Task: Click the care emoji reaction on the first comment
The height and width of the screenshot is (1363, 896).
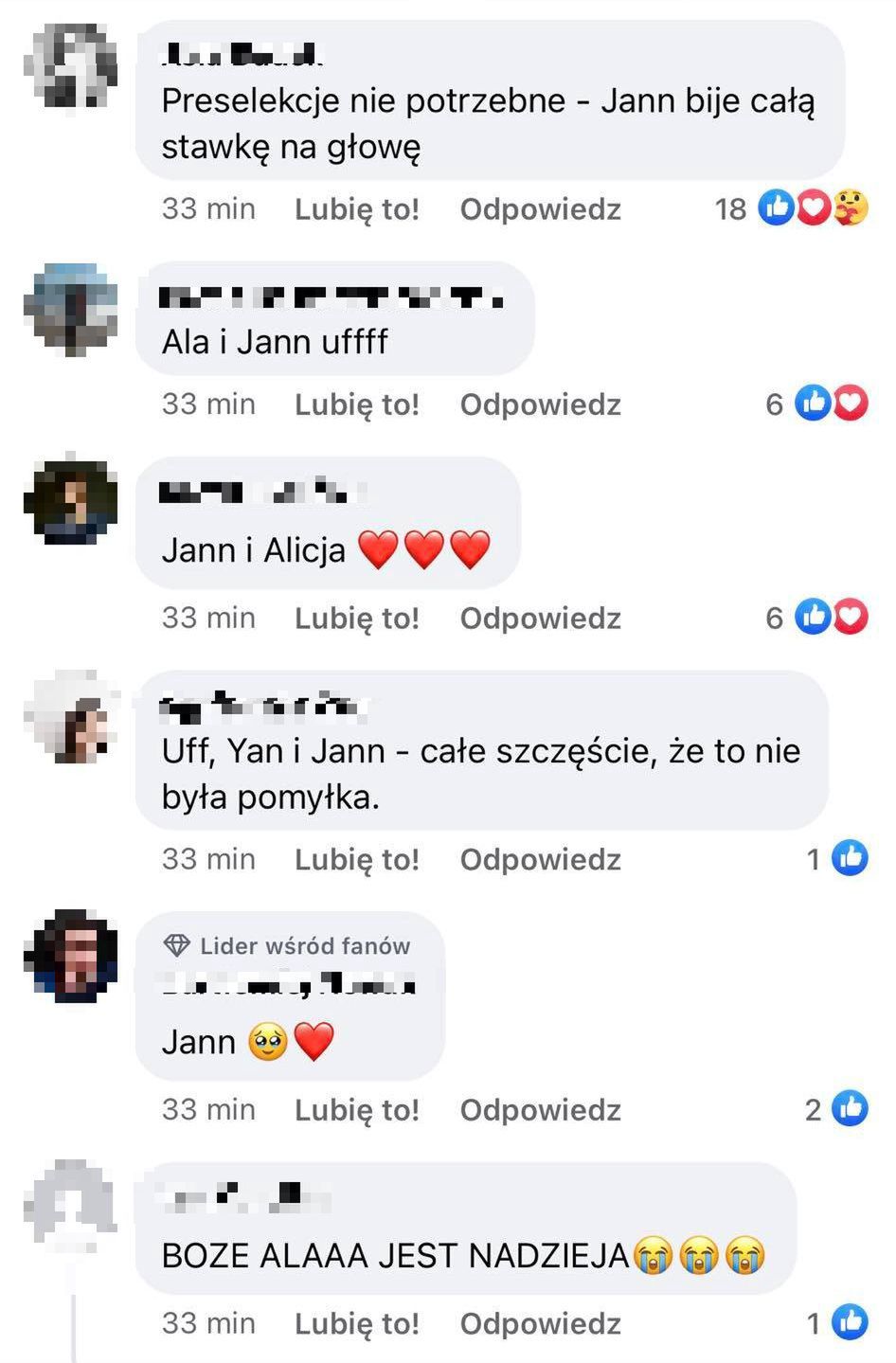Action: [x=851, y=207]
